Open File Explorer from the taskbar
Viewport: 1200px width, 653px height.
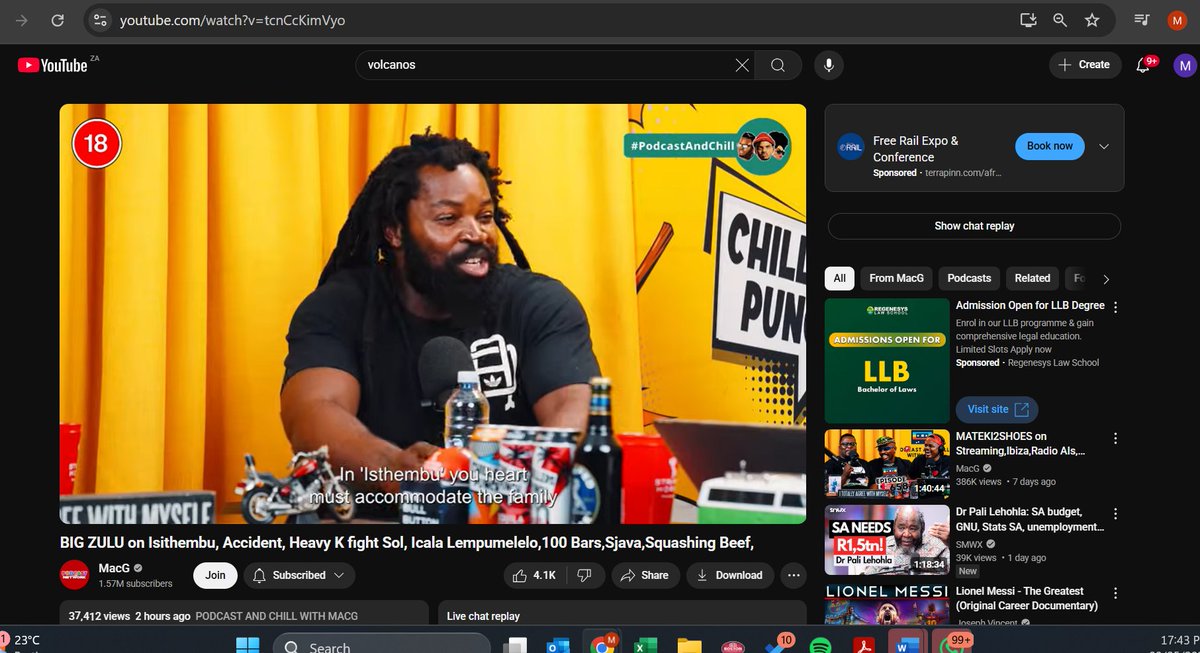688,646
